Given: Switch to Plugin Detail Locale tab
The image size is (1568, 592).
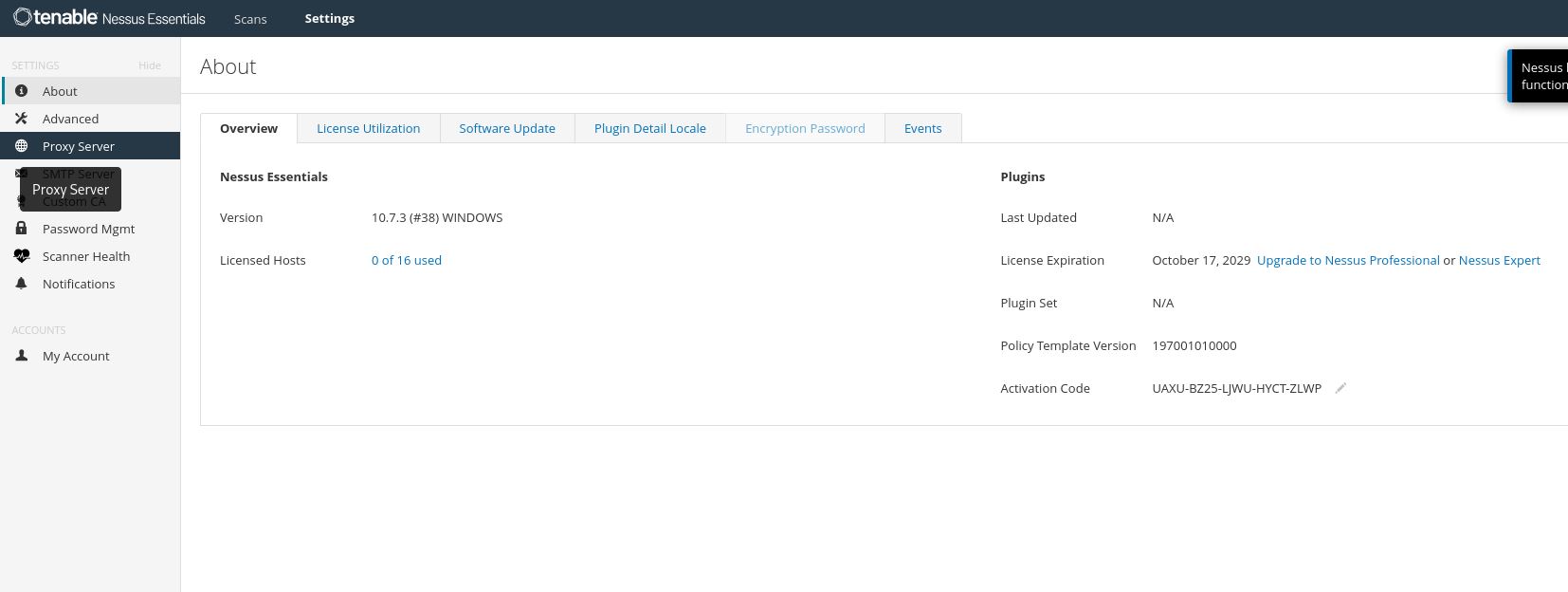Looking at the screenshot, I should click(x=650, y=128).
